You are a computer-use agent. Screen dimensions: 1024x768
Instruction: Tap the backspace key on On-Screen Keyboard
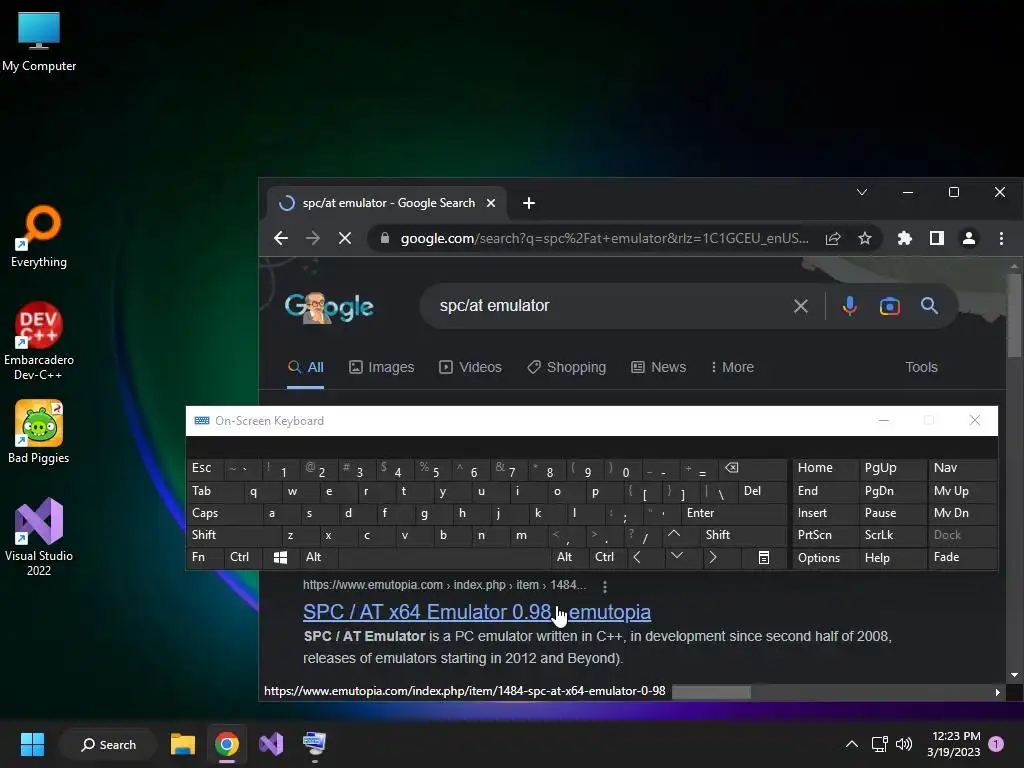(752, 468)
